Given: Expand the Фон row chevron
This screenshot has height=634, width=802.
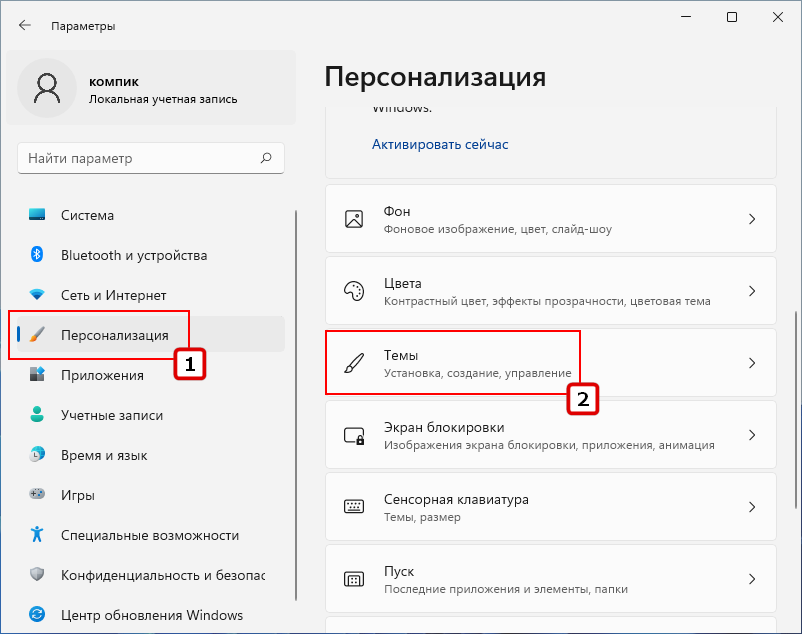Looking at the screenshot, I should (752, 219).
